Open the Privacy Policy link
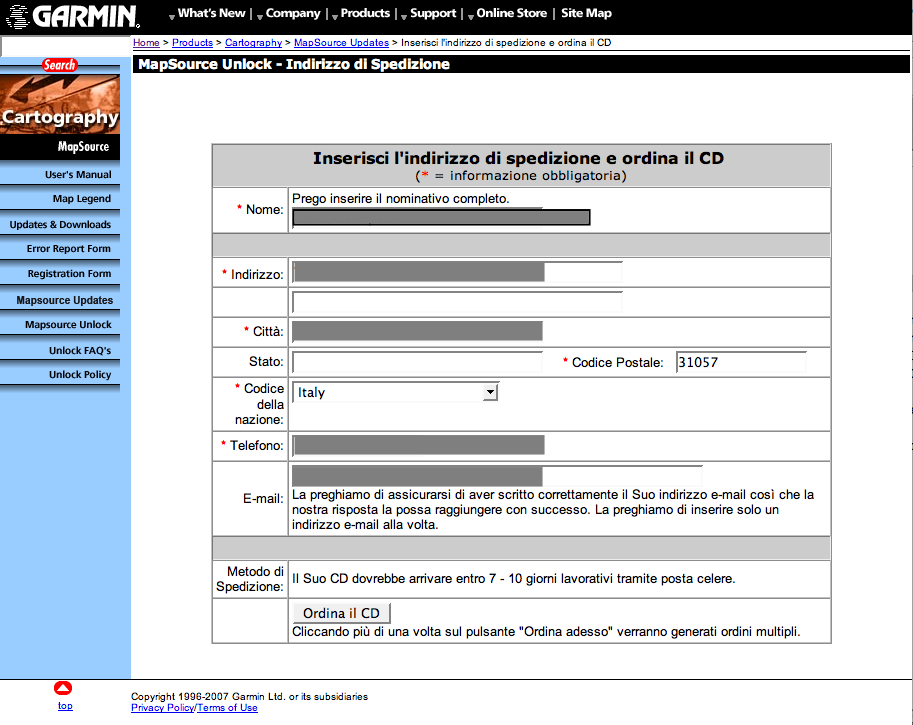913x725 pixels. [162, 708]
